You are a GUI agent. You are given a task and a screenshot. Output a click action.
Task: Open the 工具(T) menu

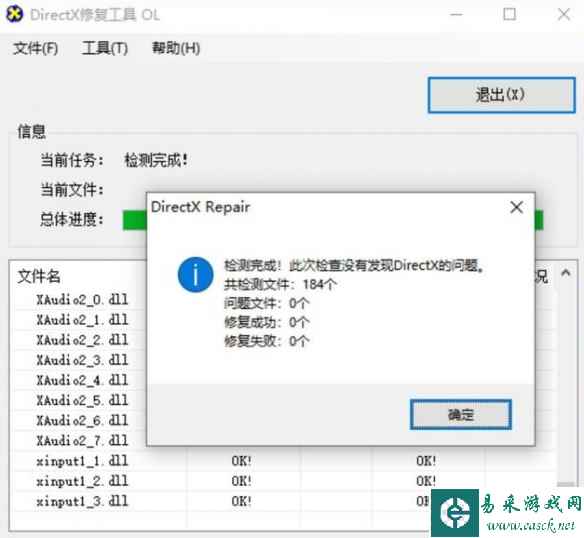coord(105,48)
